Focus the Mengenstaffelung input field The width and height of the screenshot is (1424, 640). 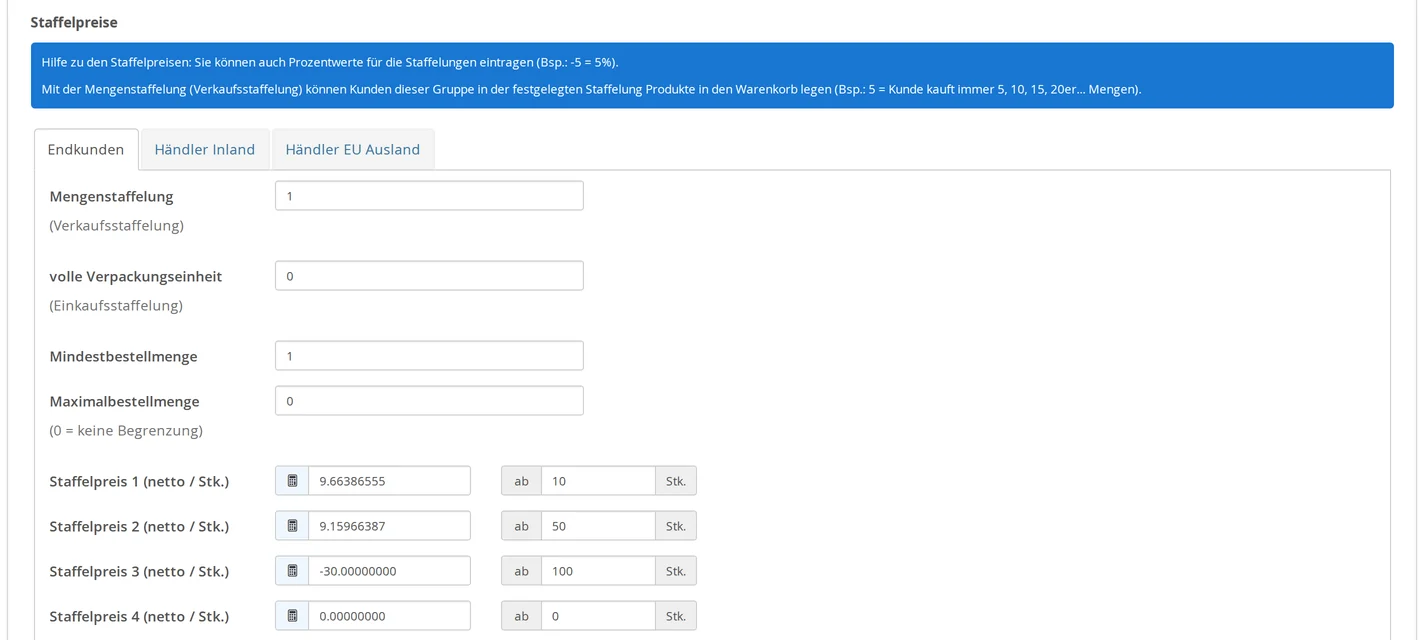click(x=429, y=196)
